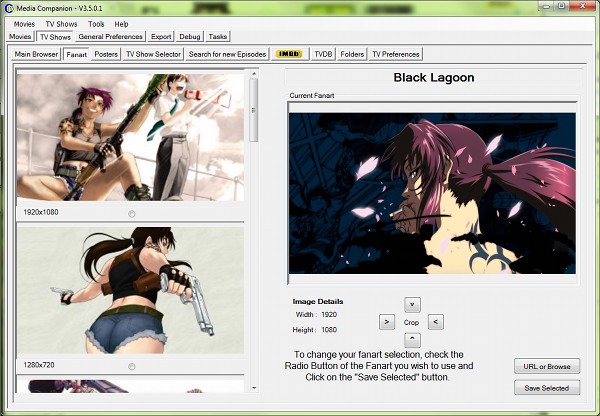Screen dimensions: 600x416
Task: Select the 1920x1080 fanart radio button
Action: tap(132, 214)
